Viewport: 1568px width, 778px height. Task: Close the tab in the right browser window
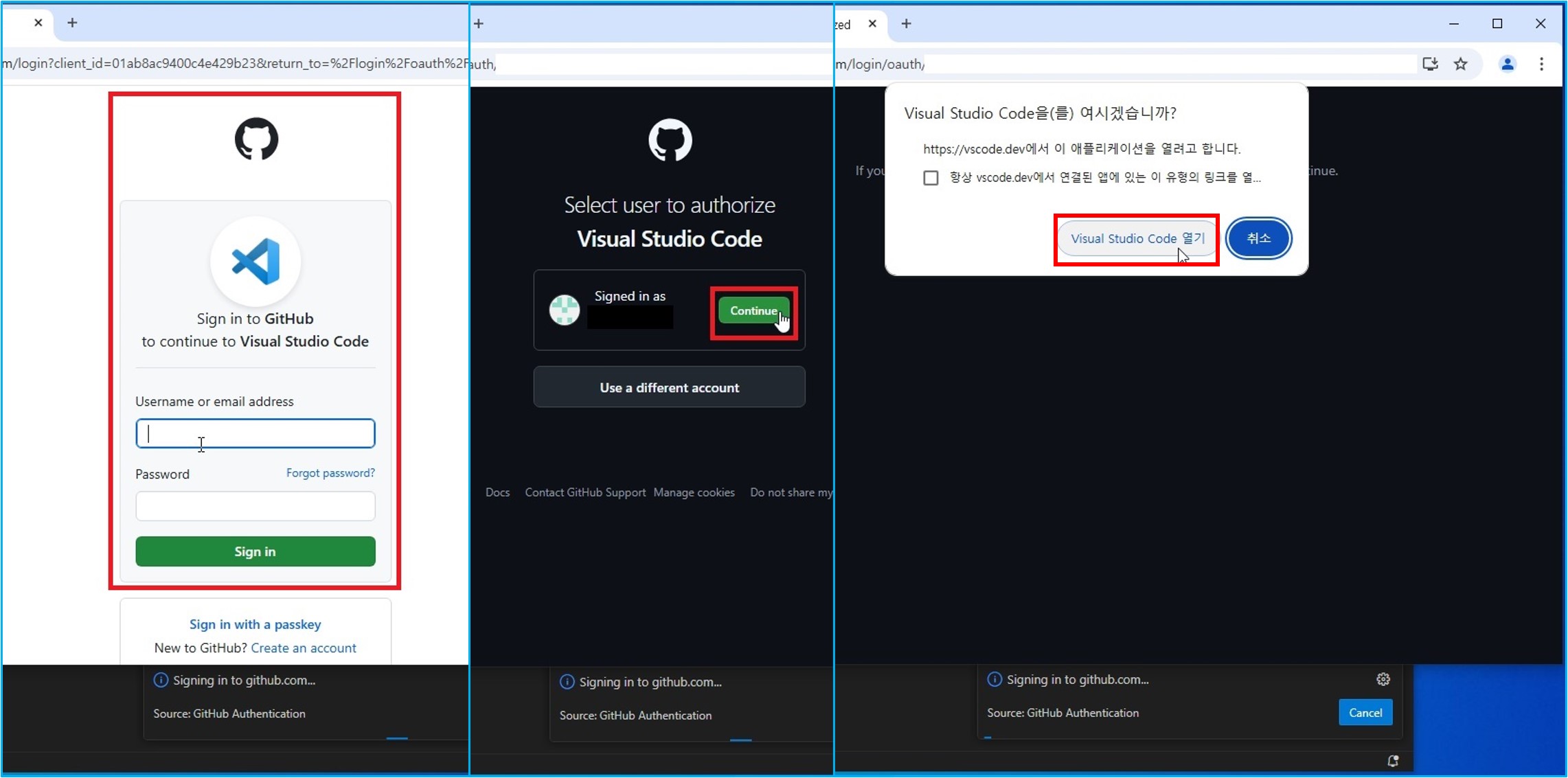pyautogui.click(x=872, y=23)
